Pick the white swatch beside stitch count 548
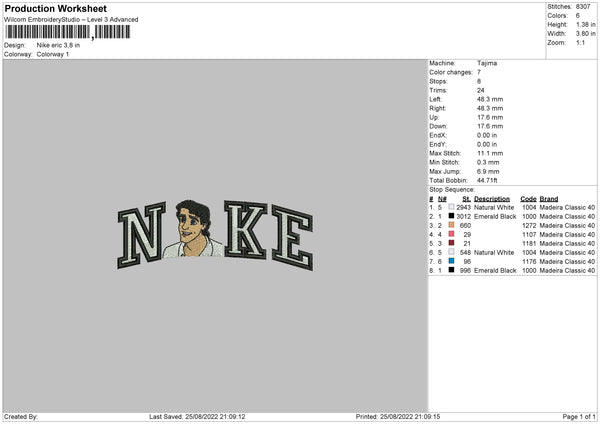600x424 pixels. (x=451, y=252)
